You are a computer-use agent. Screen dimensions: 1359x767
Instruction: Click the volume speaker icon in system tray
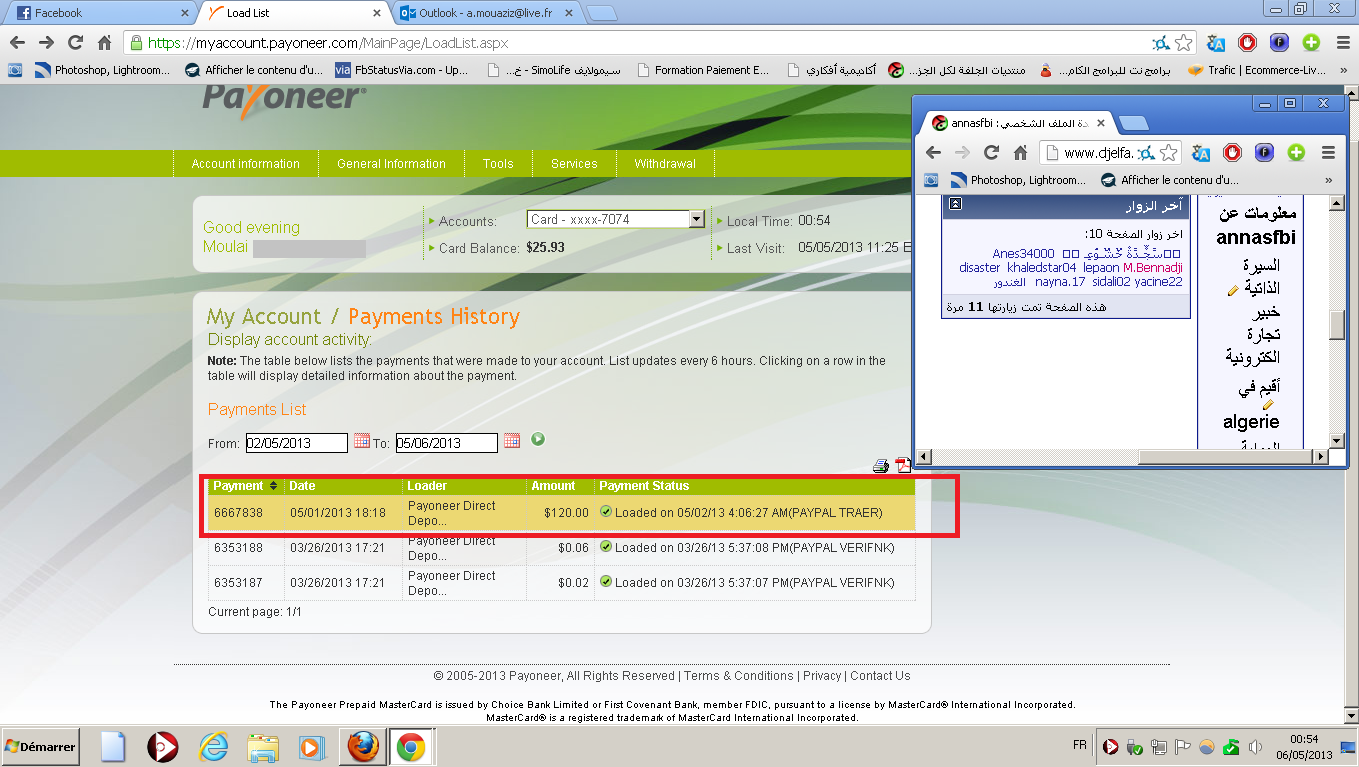click(1255, 747)
